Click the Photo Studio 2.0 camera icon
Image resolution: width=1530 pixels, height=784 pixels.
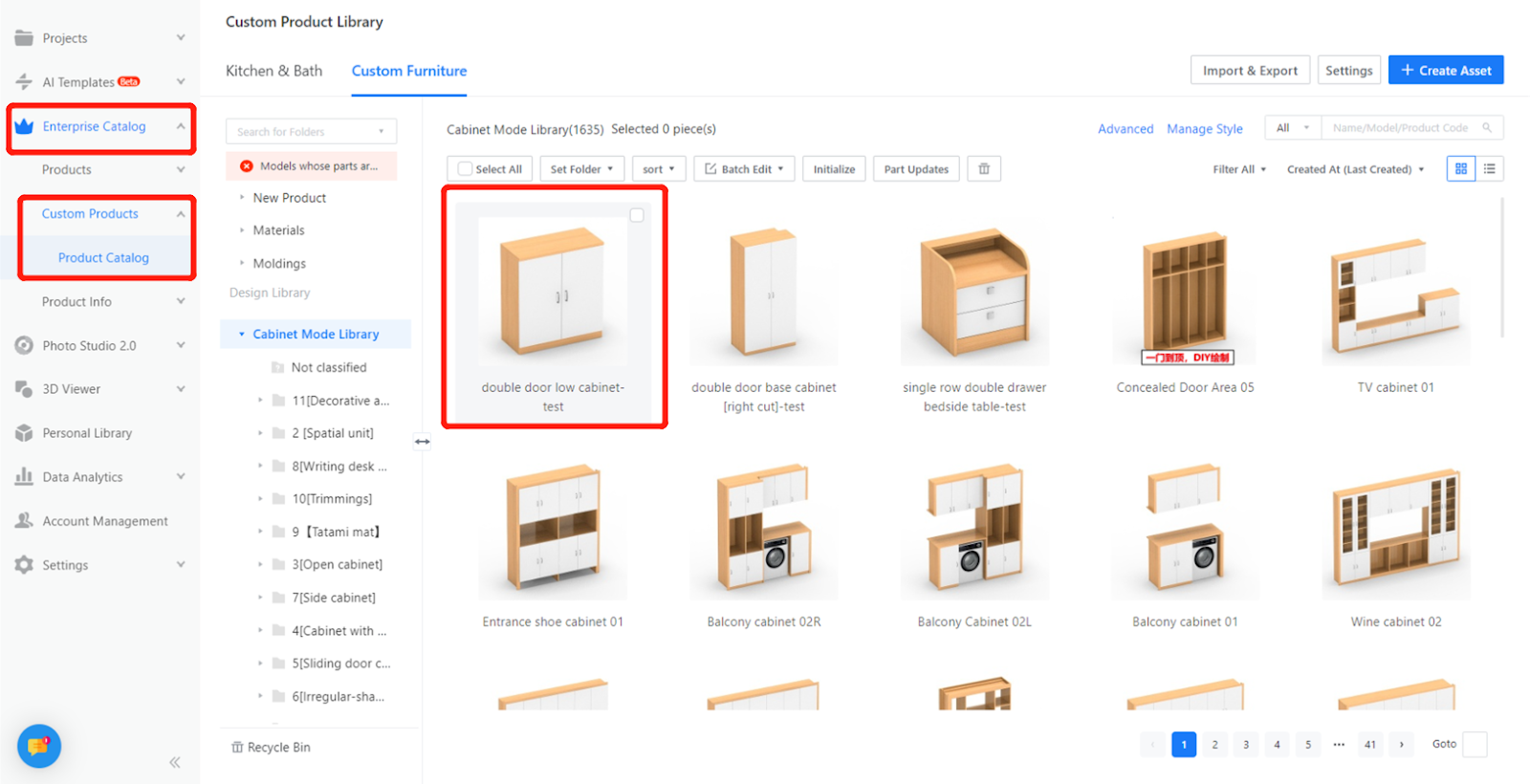pyautogui.click(x=24, y=345)
